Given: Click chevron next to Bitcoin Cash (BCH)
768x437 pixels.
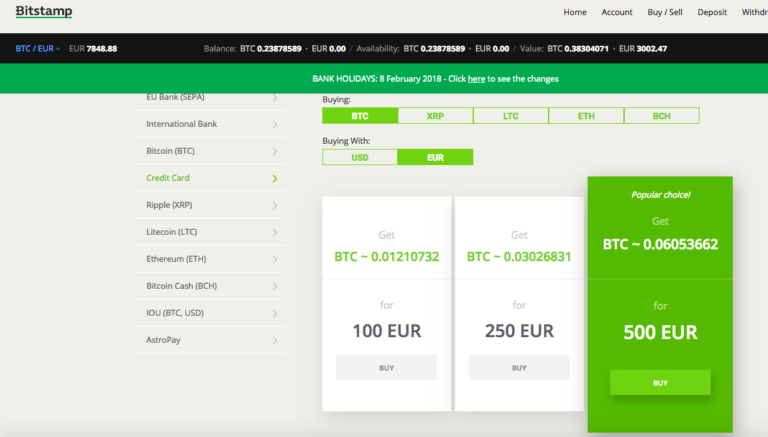Looking at the screenshot, I should pyautogui.click(x=275, y=286).
